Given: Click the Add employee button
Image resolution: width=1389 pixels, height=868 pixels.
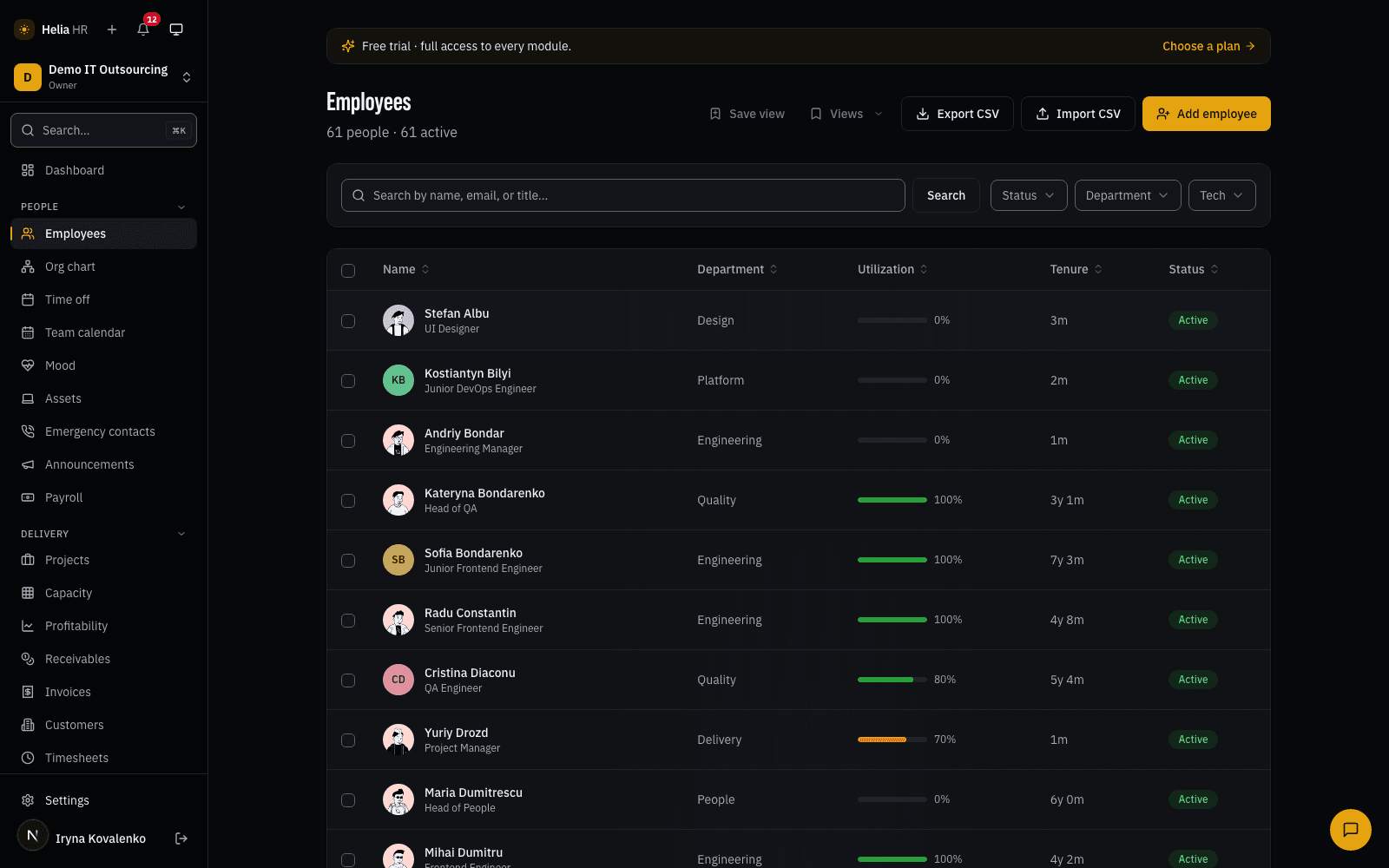Looking at the screenshot, I should pos(1207,114).
